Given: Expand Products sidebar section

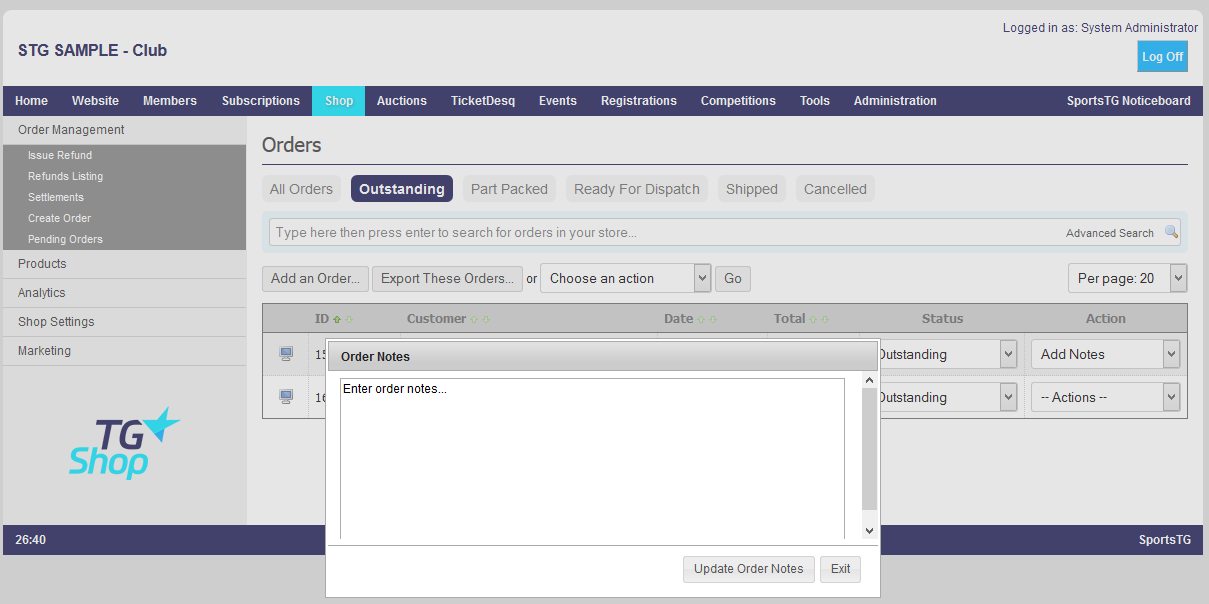Looking at the screenshot, I should pos(124,264).
